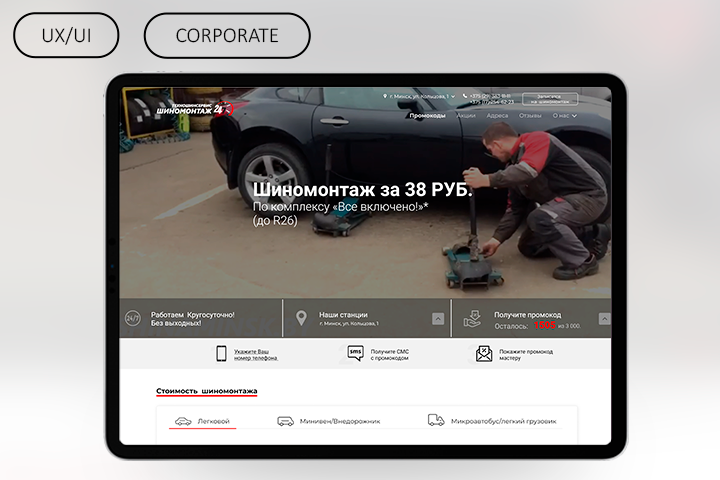Viewport: 720px width, 480px height.
Task: Click the hero heading Шиномонтаж за 38 РУБ.
Action: (362, 189)
